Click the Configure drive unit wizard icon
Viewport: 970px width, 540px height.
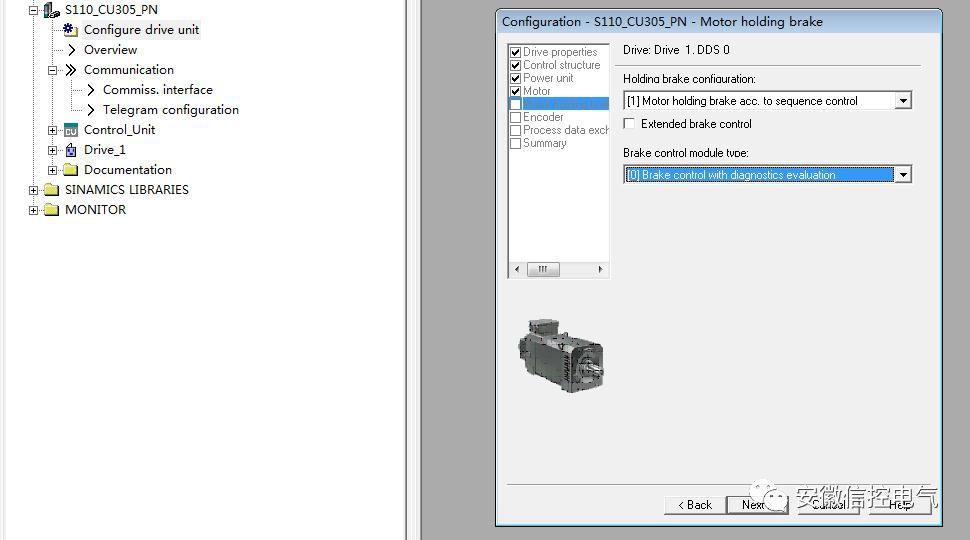click(x=71, y=30)
